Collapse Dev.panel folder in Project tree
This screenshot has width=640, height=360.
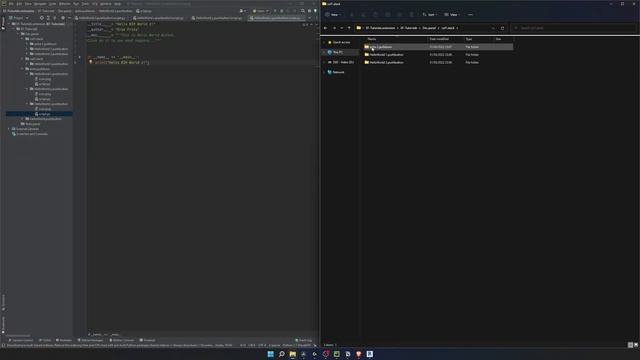click(18, 34)
